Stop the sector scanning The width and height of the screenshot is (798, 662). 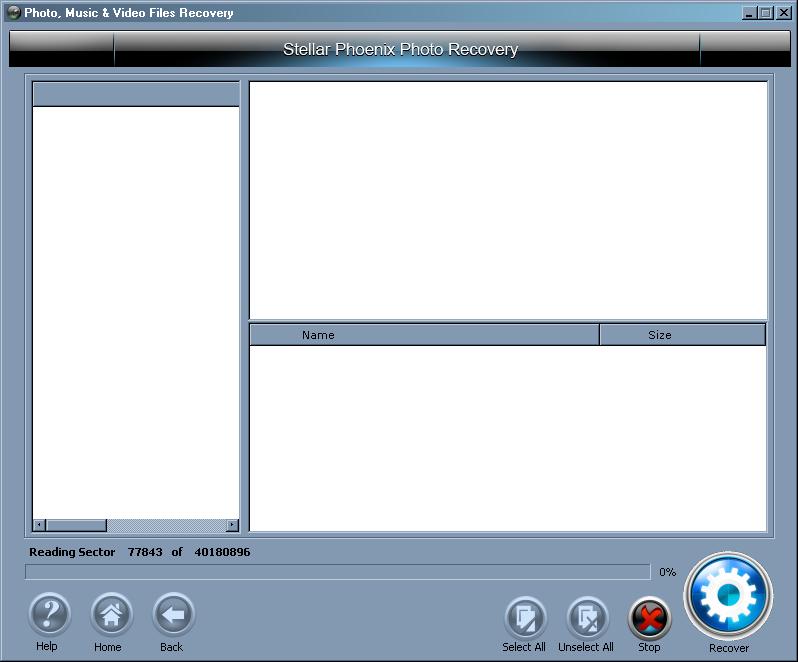(x=649, y=619)
